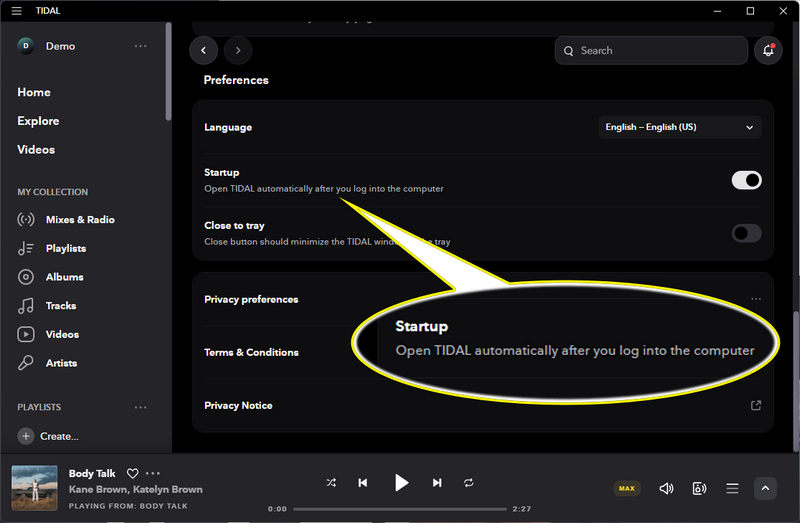800x523 pixels.
Task: Skip to next track
Action: (437, 483)
